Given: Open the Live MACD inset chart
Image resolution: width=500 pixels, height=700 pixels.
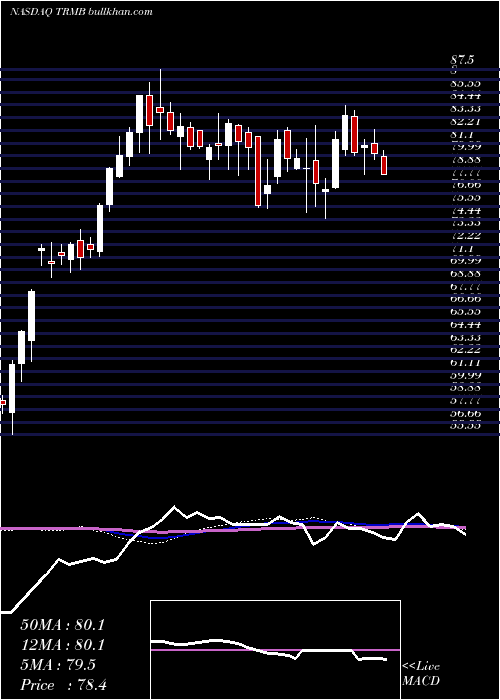Looking at the screenshot, I should click(275, 650).
